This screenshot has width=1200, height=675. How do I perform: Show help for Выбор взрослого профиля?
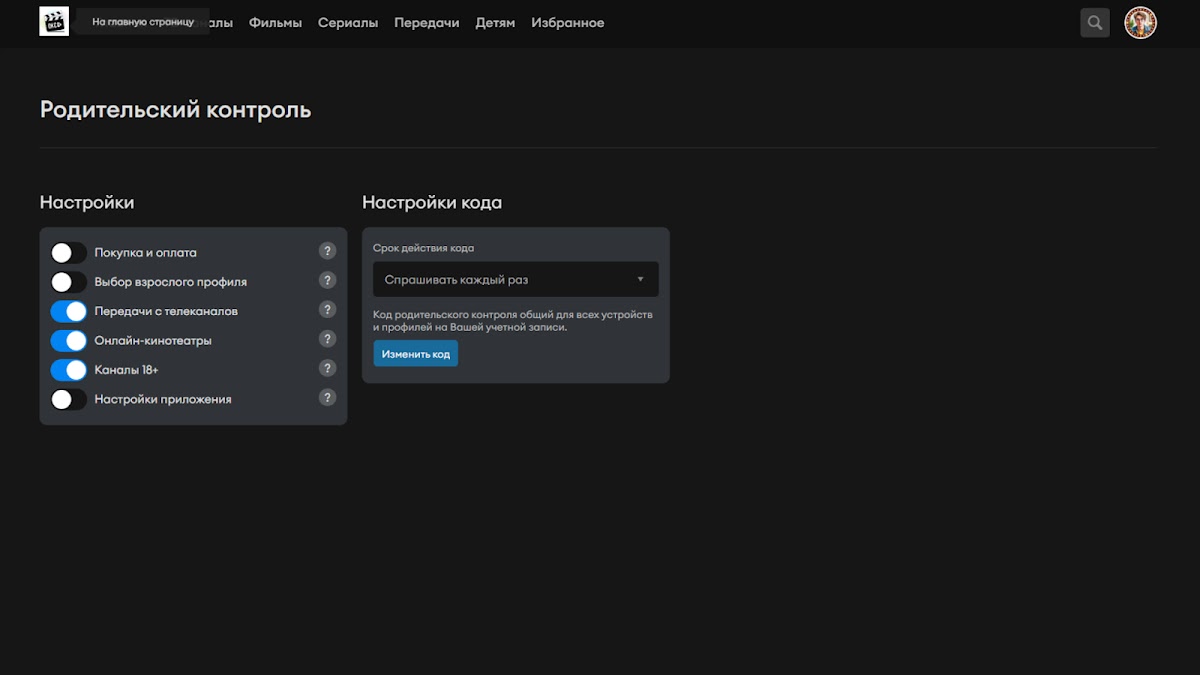tap(327, 281)
